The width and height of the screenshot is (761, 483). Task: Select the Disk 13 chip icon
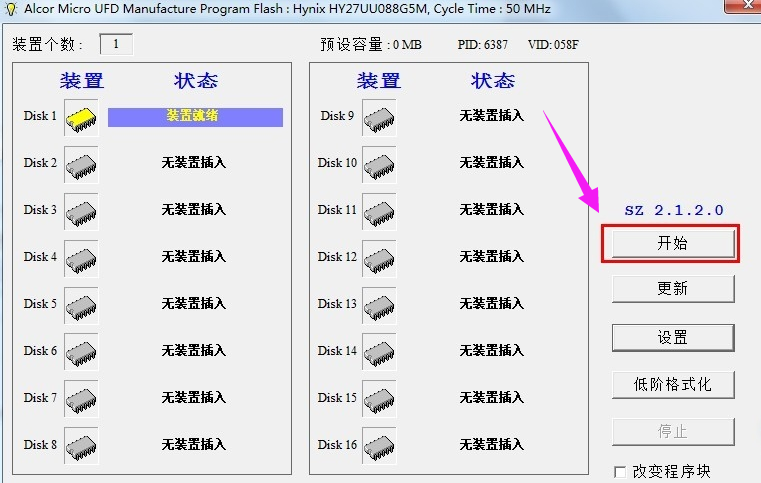(x=379, y=305)
